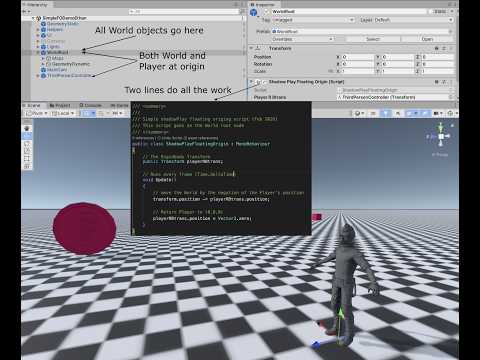The width and height of the screenshot is (480, 360).
Task: Click the Rotation Y field
Action: pos(397,64)
